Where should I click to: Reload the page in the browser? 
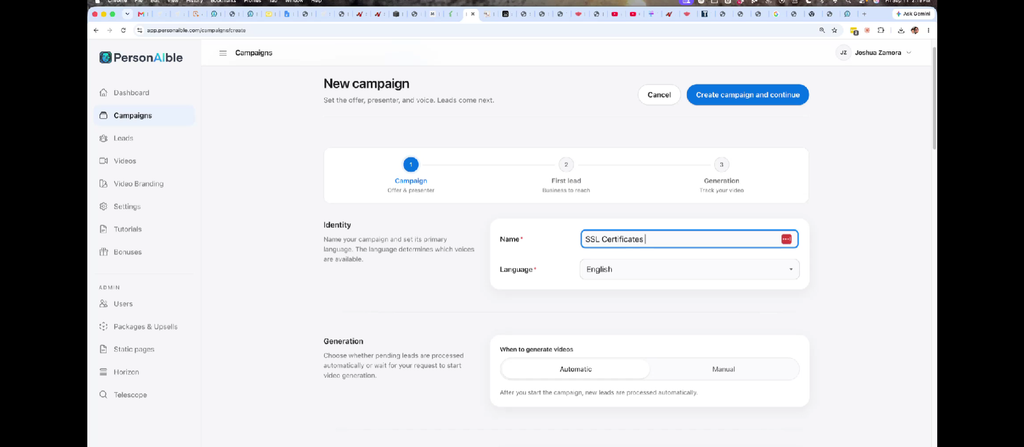[x=123, y=31]
